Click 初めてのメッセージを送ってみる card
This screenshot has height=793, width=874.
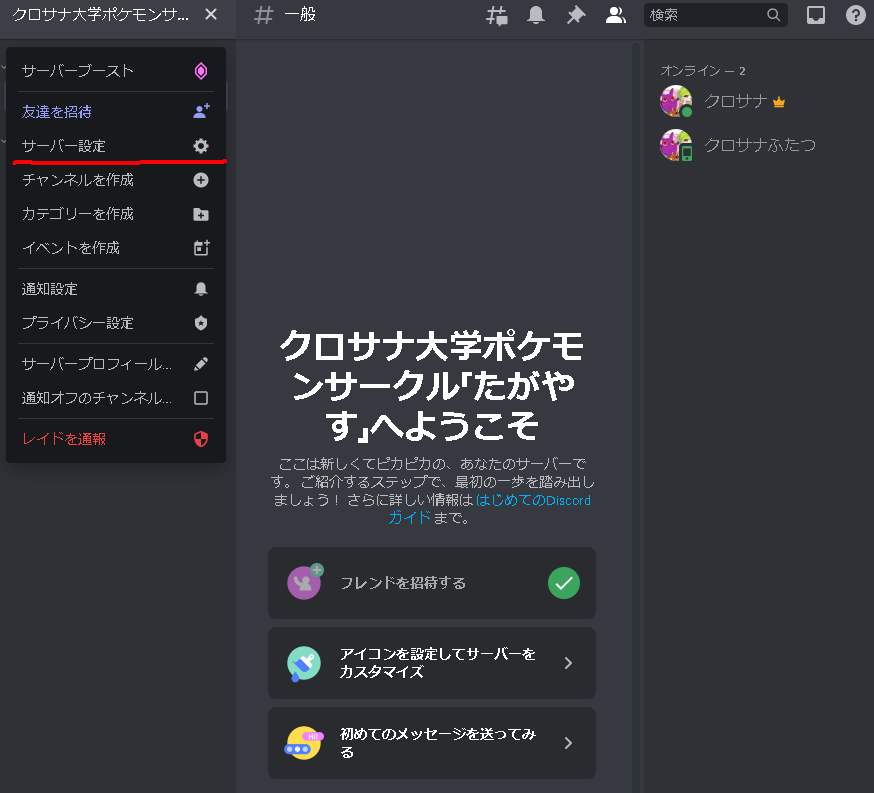tap(432, 743)
